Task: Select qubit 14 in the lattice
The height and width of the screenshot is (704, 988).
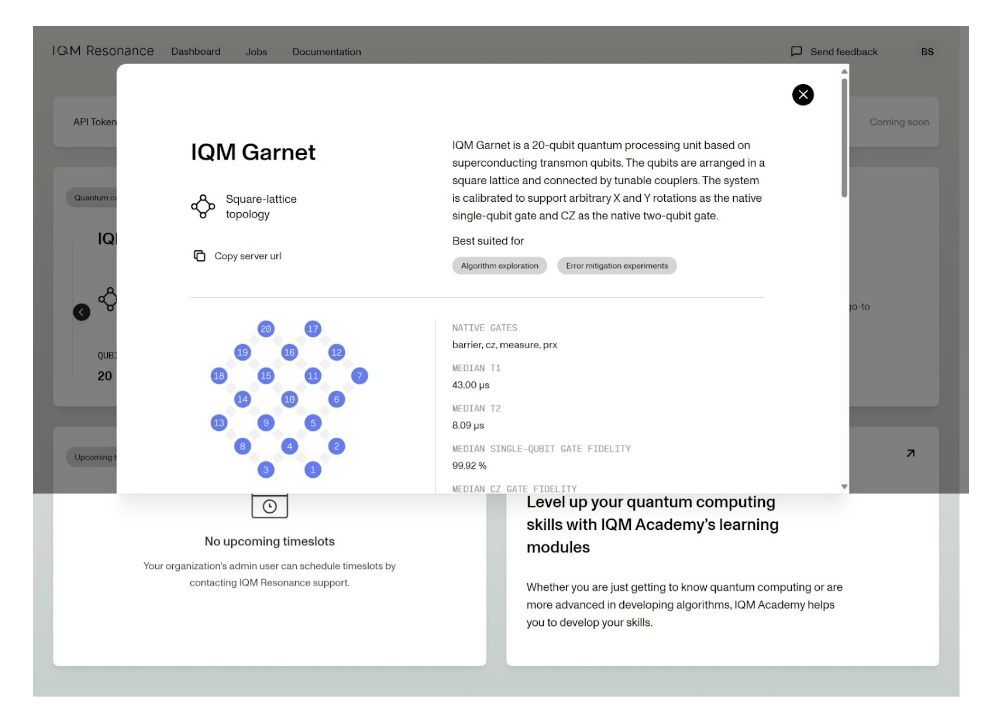Action: (x=242, y=399)
